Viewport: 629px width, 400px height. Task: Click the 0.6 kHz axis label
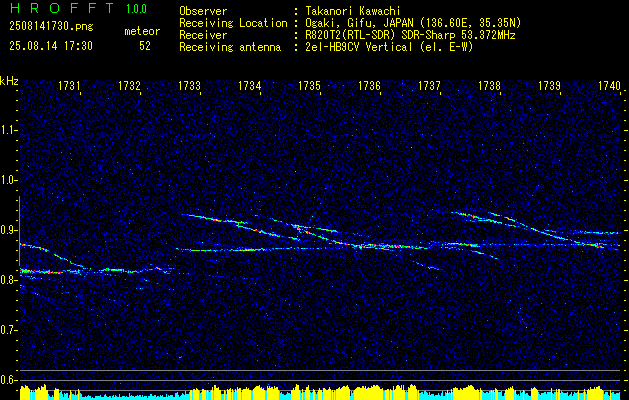tap(8, 380)
